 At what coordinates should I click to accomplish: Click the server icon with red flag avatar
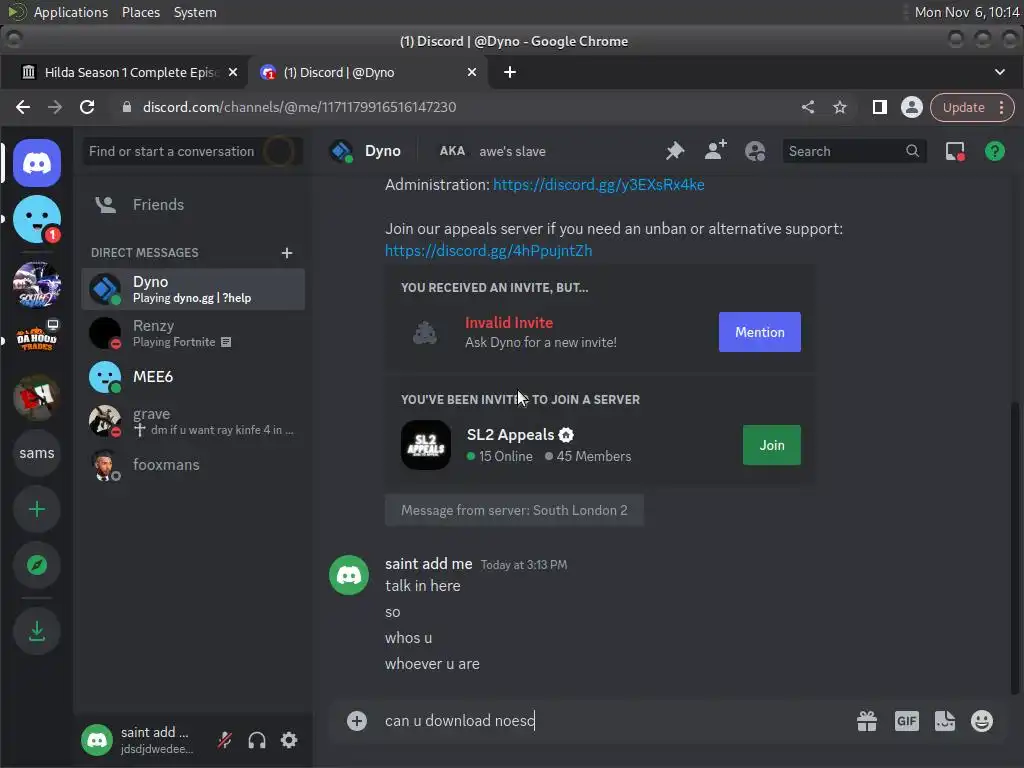point(37,396)
